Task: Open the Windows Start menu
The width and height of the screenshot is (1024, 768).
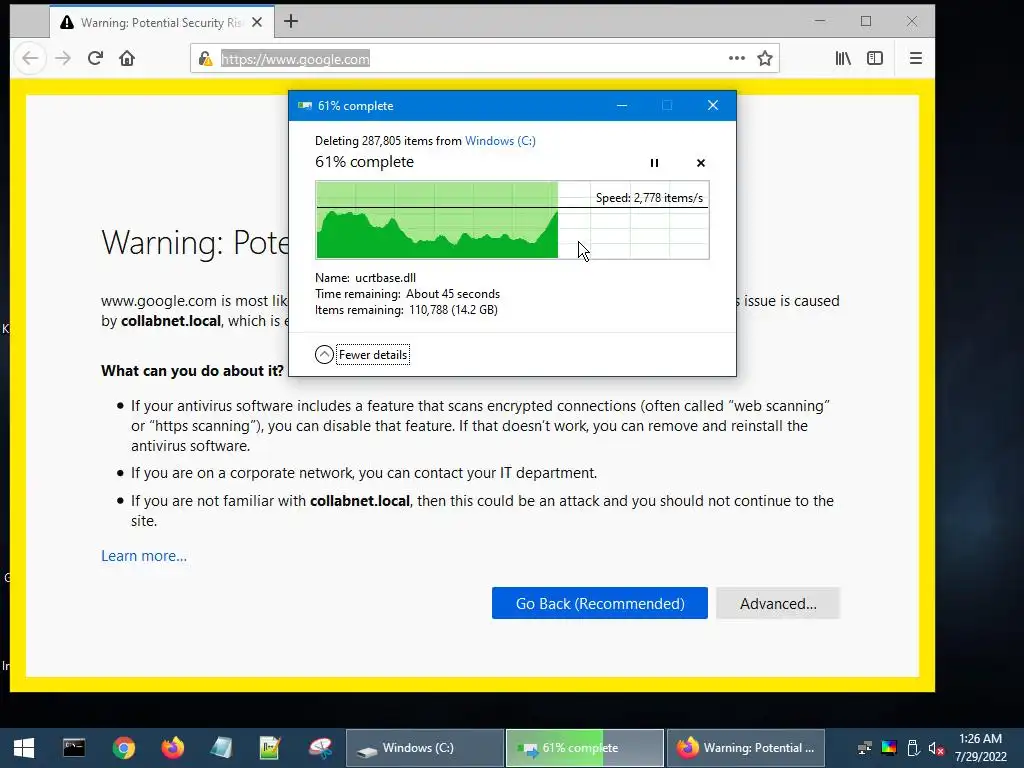Action: coord(24,748)
